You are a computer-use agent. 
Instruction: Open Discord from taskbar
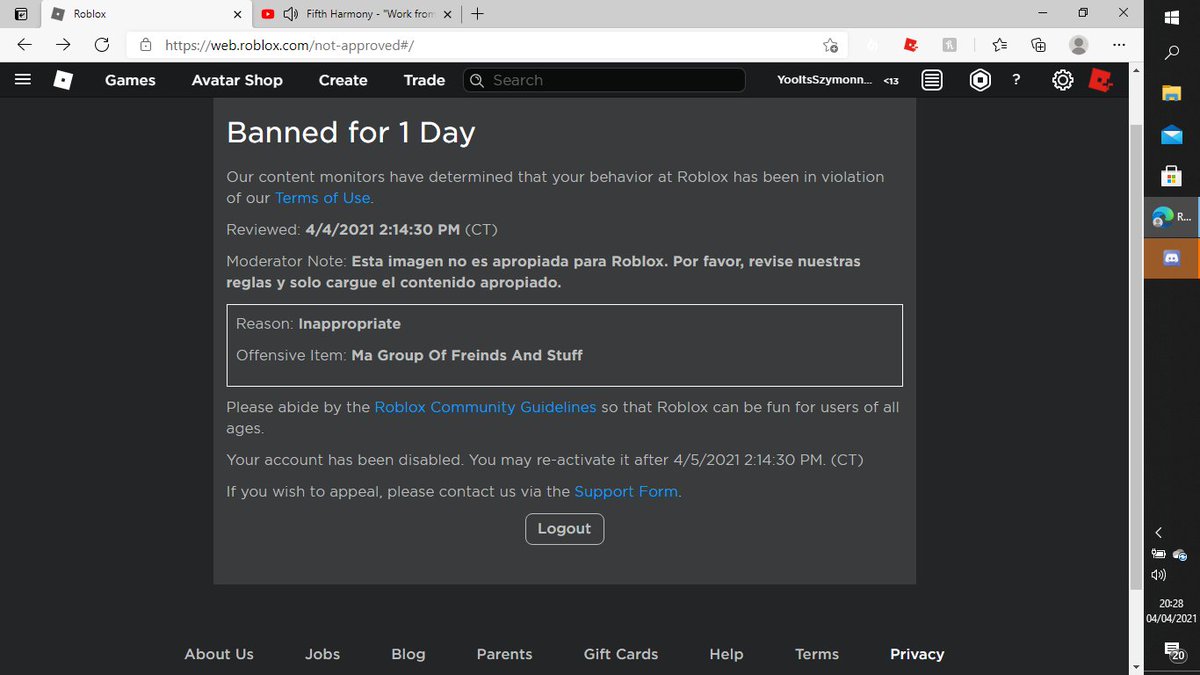[1172, 258]
